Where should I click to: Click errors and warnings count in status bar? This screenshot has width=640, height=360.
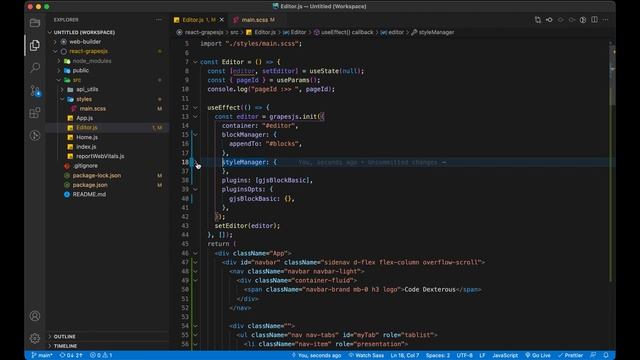101,355
